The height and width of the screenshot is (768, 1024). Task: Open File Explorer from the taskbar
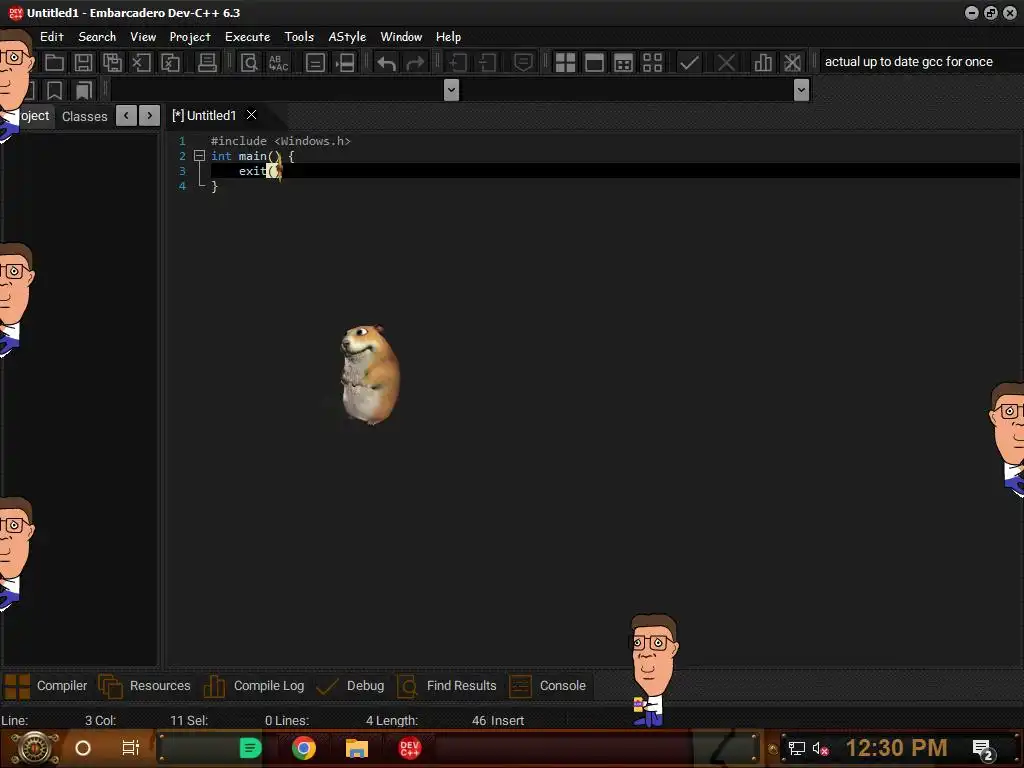357,748
